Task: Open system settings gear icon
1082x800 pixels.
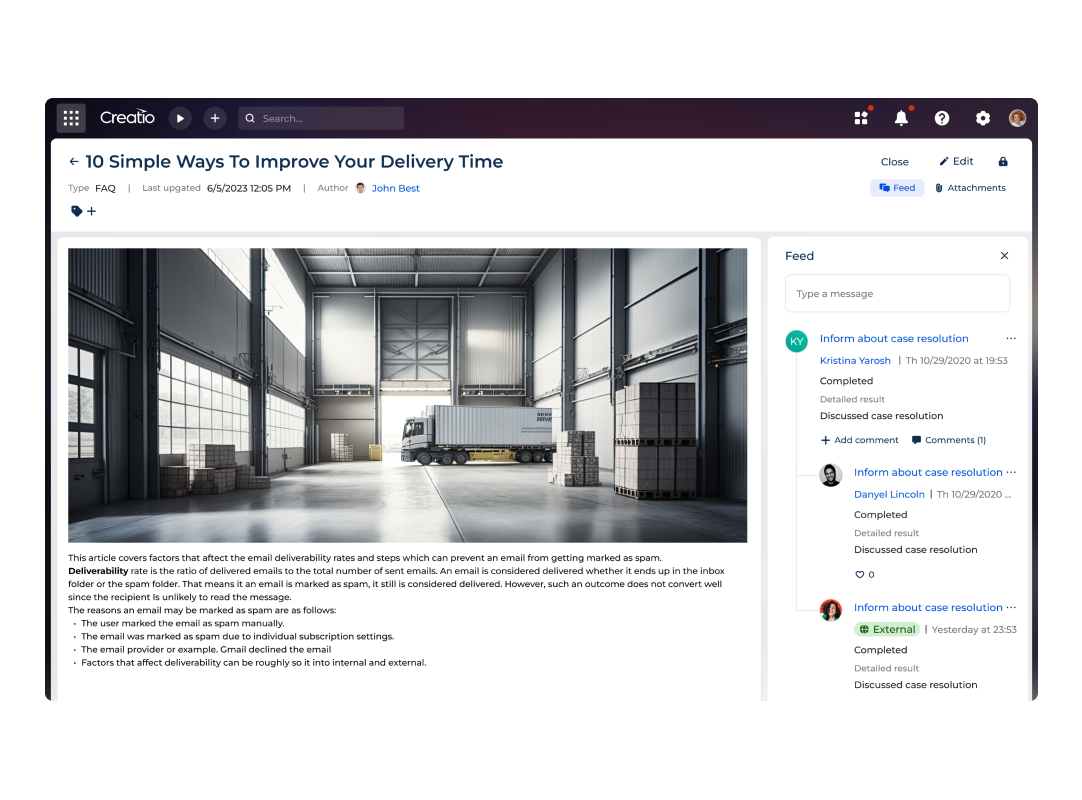Action: click(x=983, y=118)
